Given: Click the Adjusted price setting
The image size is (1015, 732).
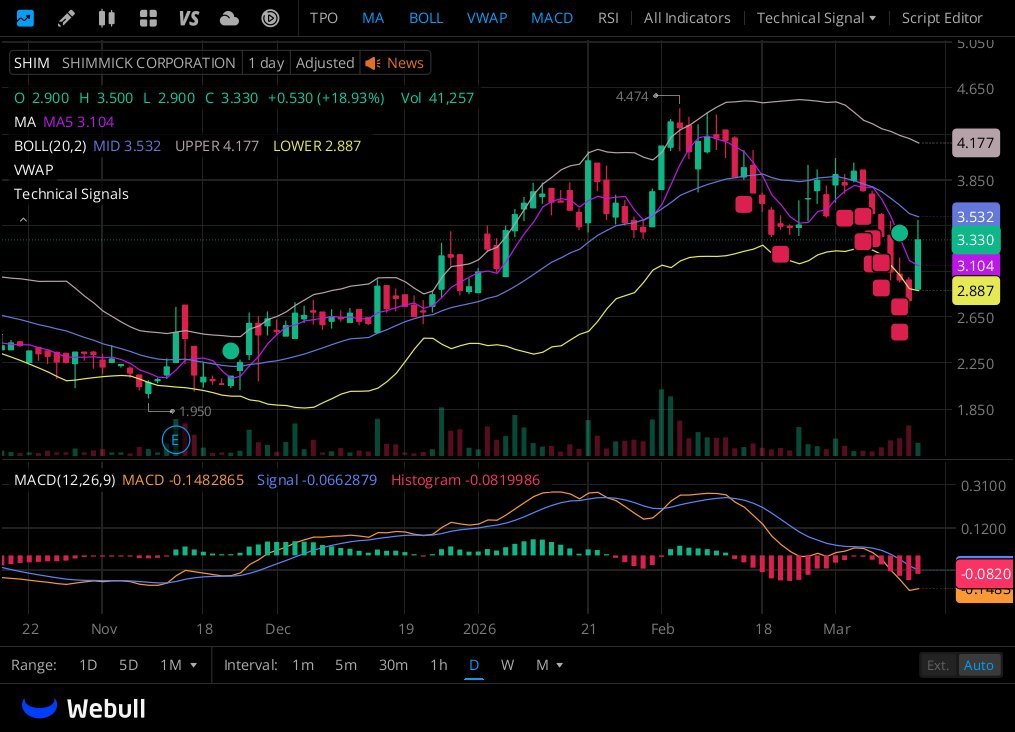Looking at the screenshot, I should [x=325, y=63].
